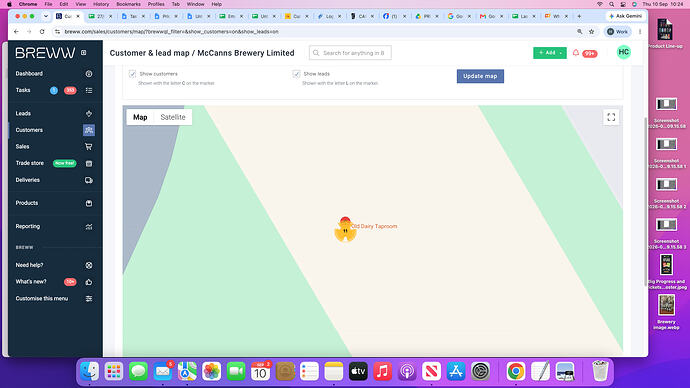Image resolution: width=690 pixels, height=388 pixels.
Task: Open Music app in the Dock
Action: (382, 371)
